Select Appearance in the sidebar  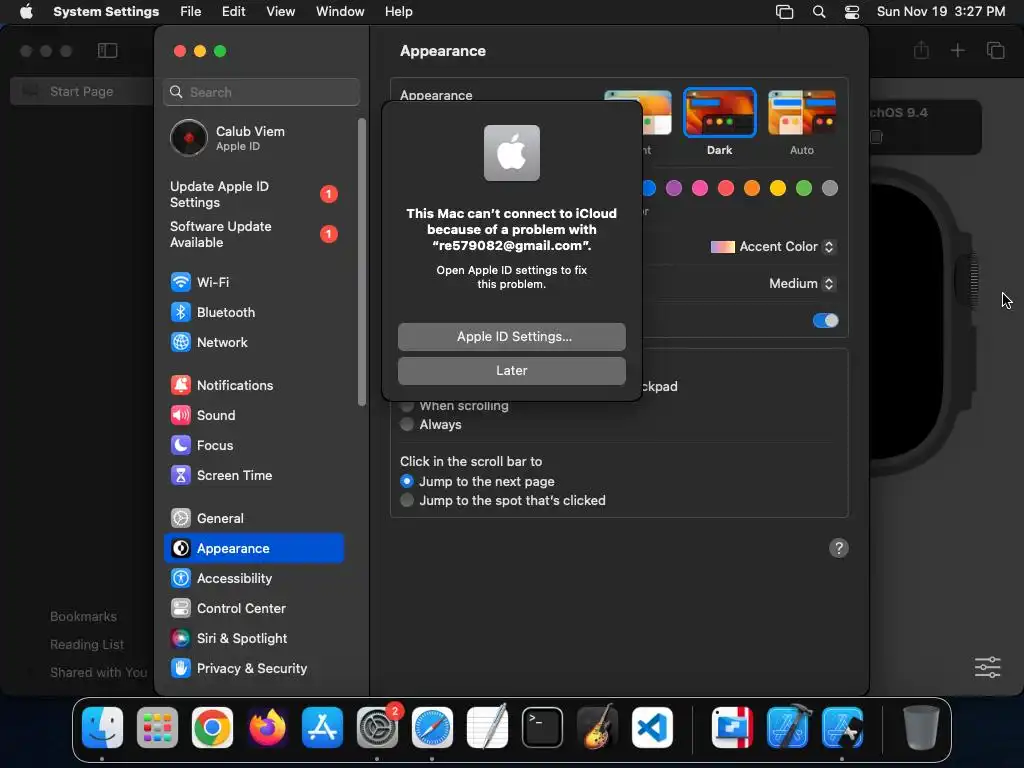[x=253, y=549]
